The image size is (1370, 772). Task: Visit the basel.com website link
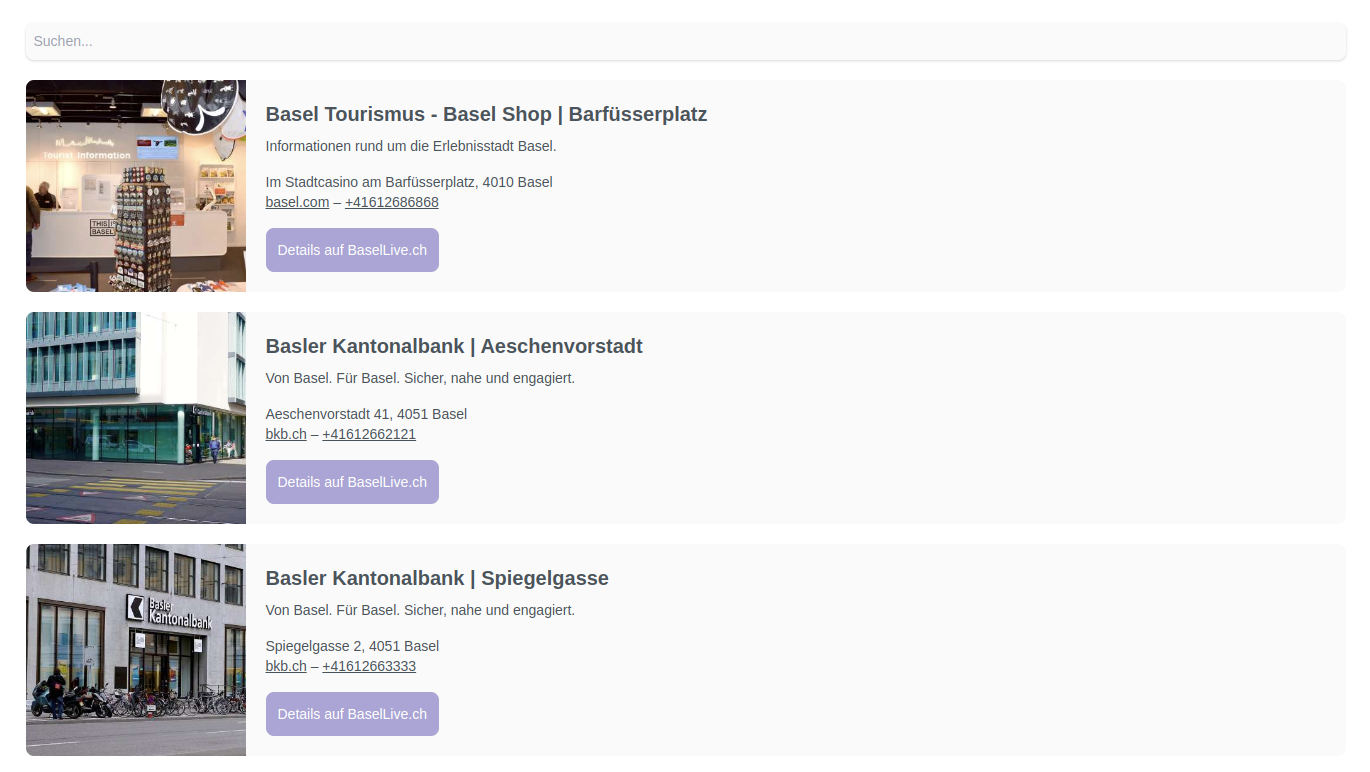point(297,202)
